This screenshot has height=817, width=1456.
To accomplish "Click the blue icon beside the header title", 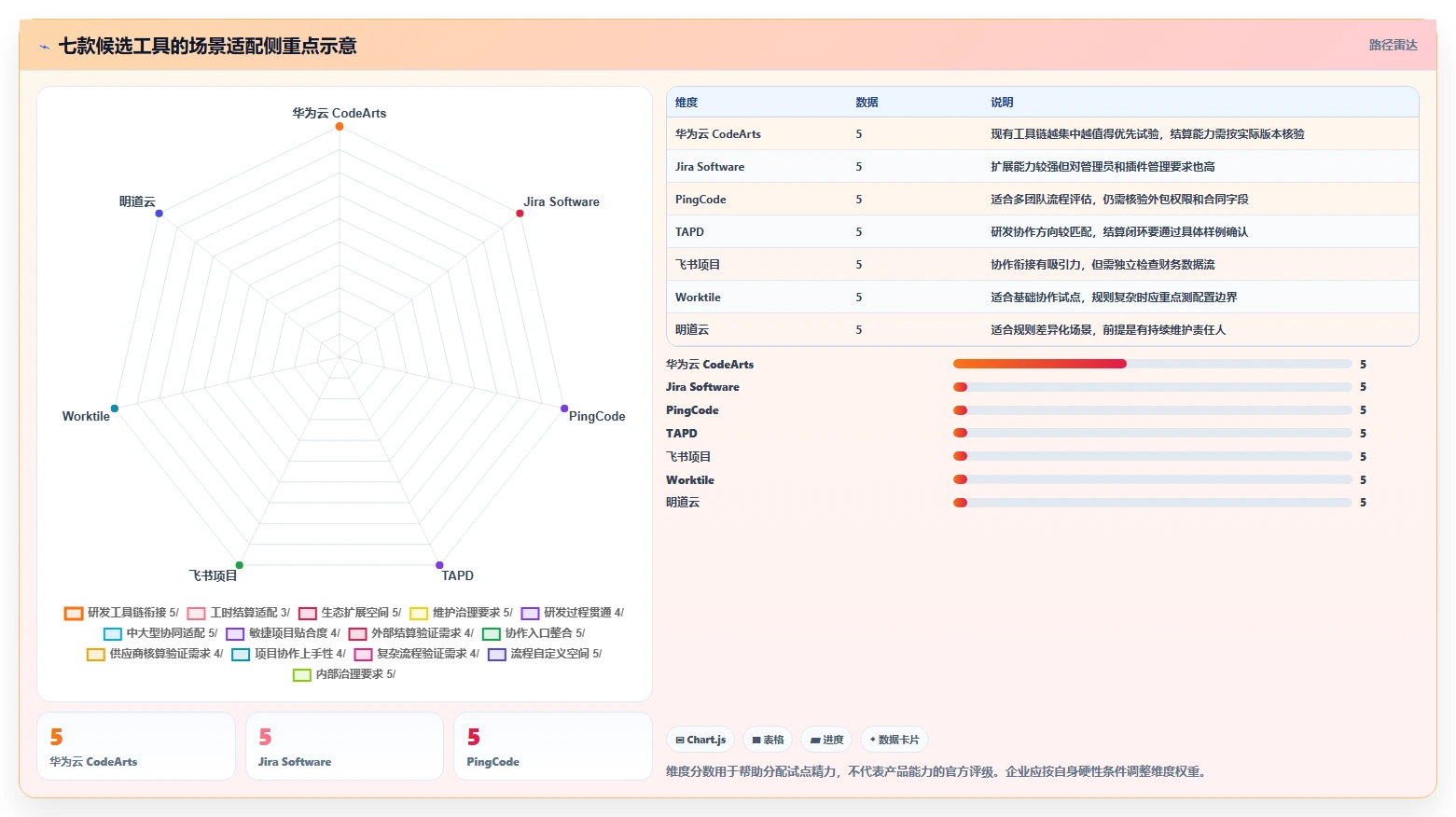I will 44,47.
